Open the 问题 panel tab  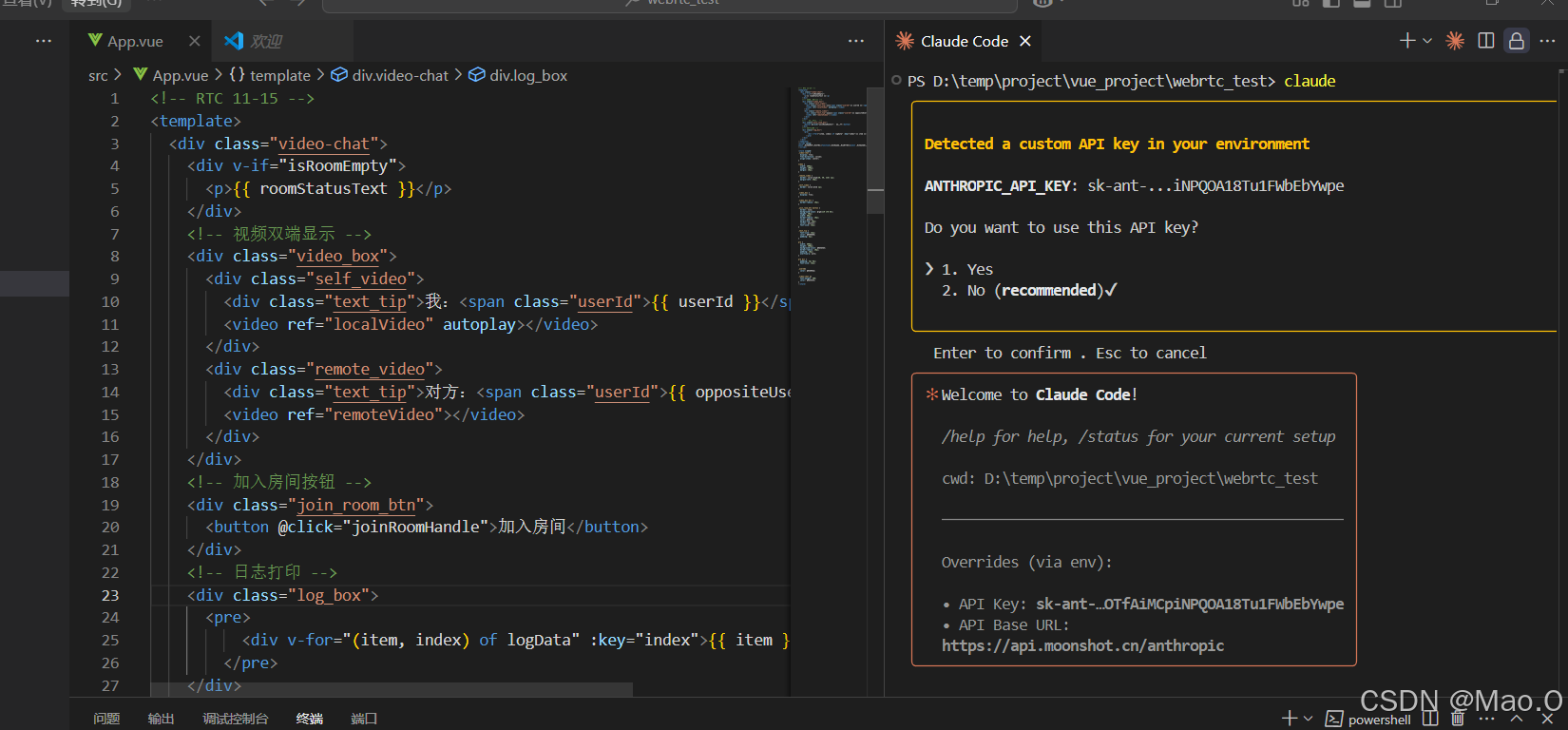[x=106, y=719]
